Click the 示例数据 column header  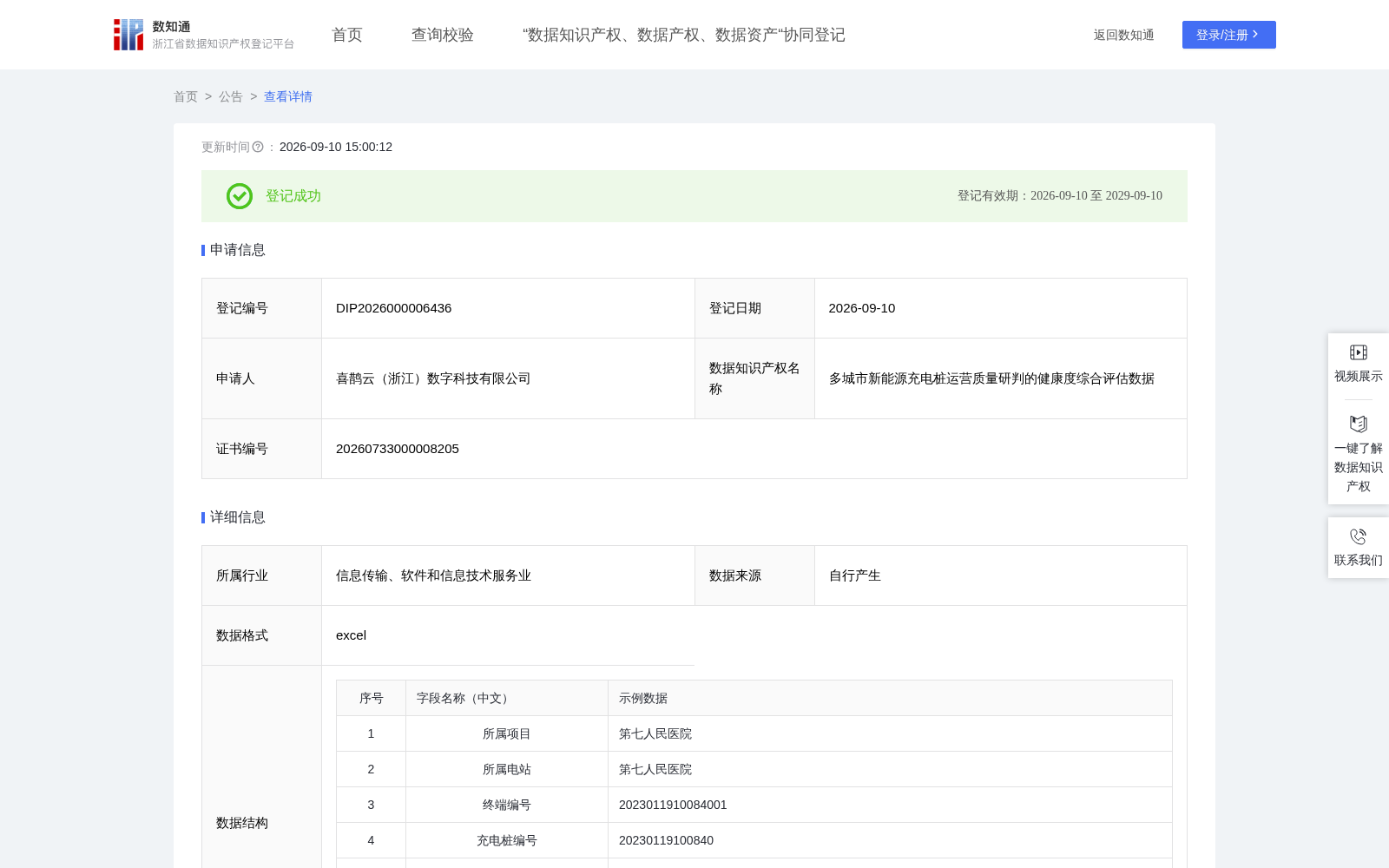[x=890, y=698]
